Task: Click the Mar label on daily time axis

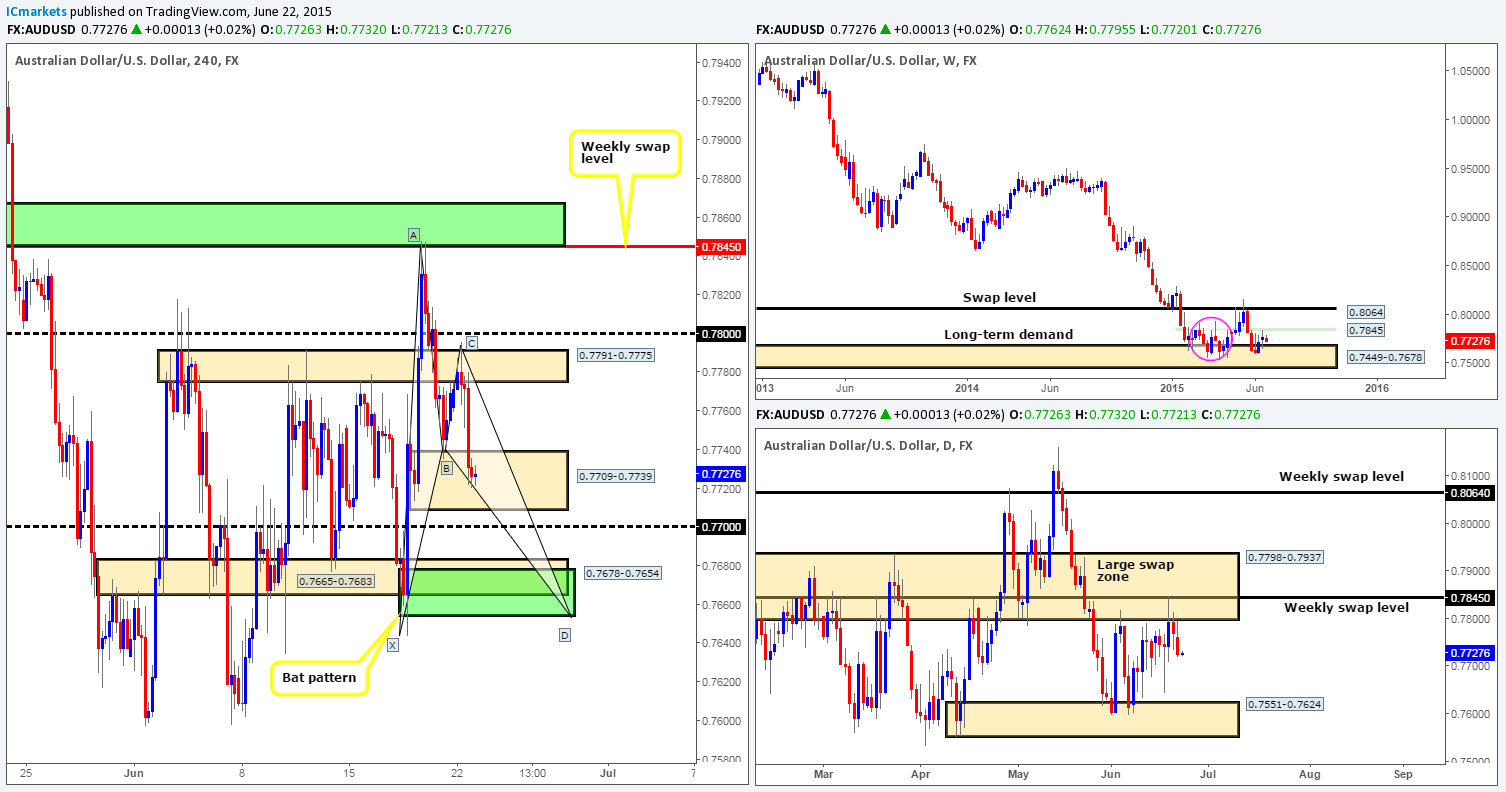Action: (x=823, y=774)
